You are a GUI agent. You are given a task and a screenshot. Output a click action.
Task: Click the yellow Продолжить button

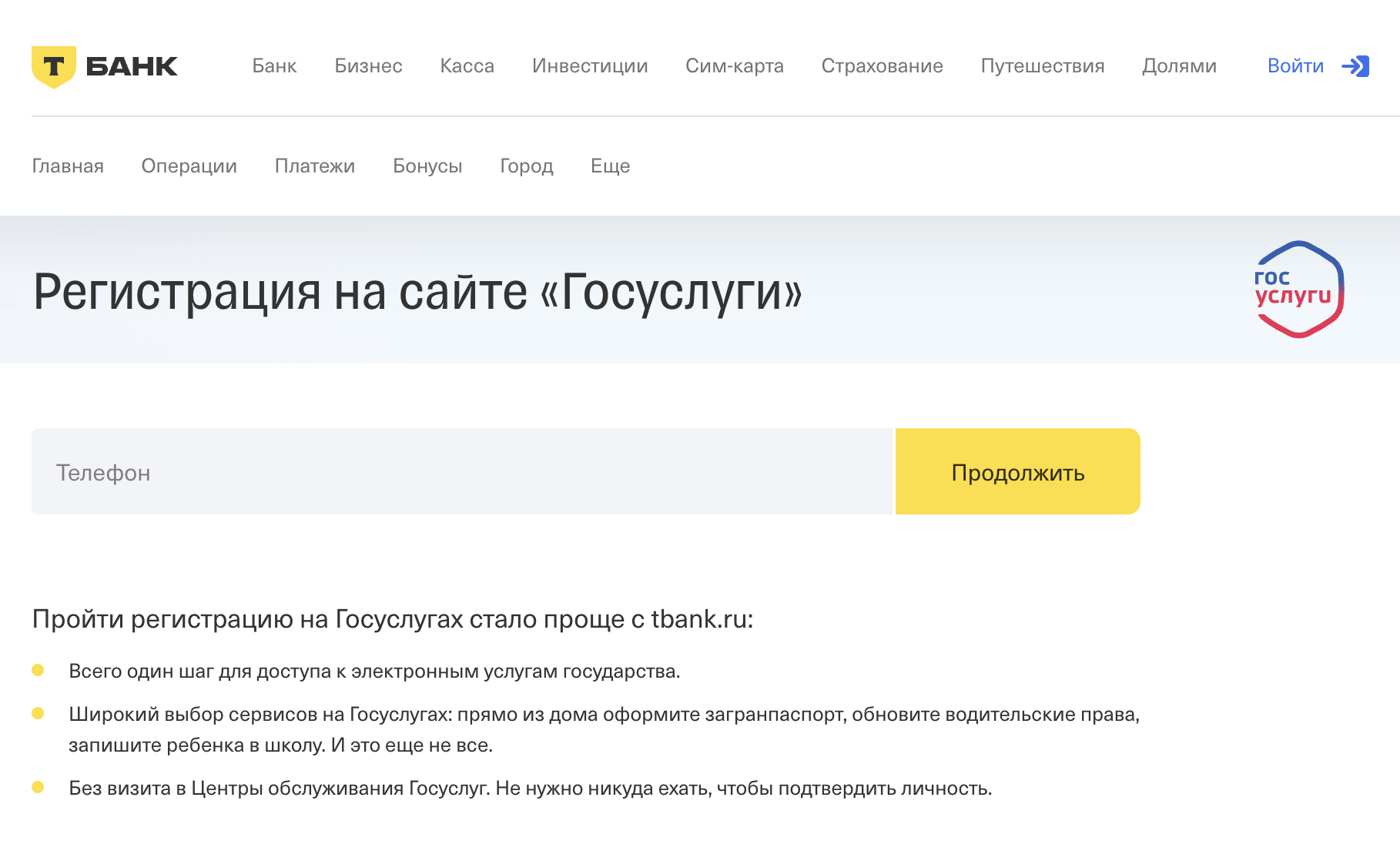pyautogui.click(x=1017, y=471)
